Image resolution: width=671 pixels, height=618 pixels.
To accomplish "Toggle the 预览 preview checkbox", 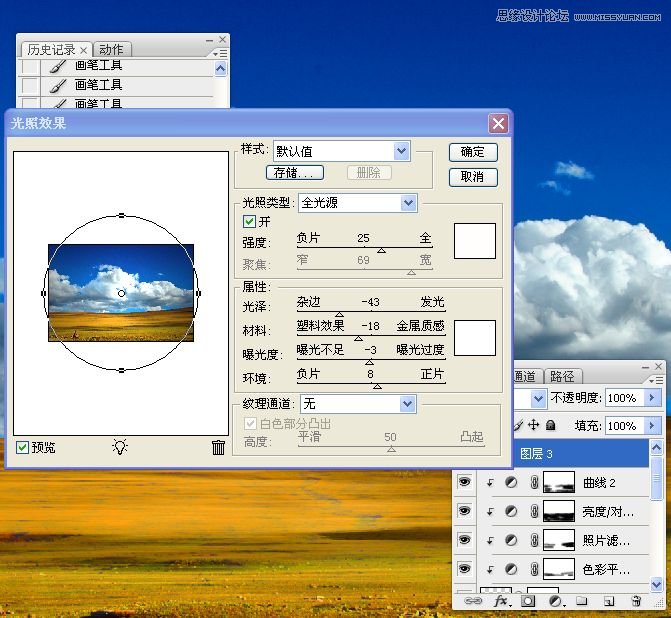I will (x=22, y=448).
